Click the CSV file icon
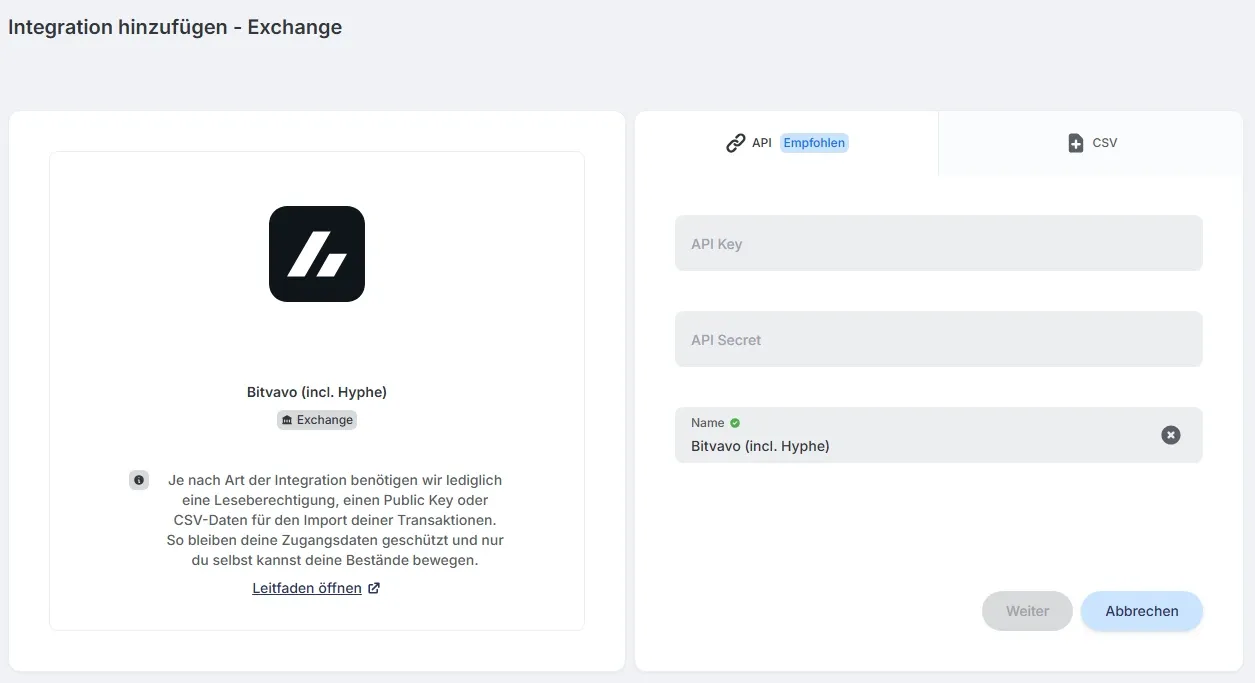The height and width of the screenshot is (683, 1255). (x=1076, y=143)
